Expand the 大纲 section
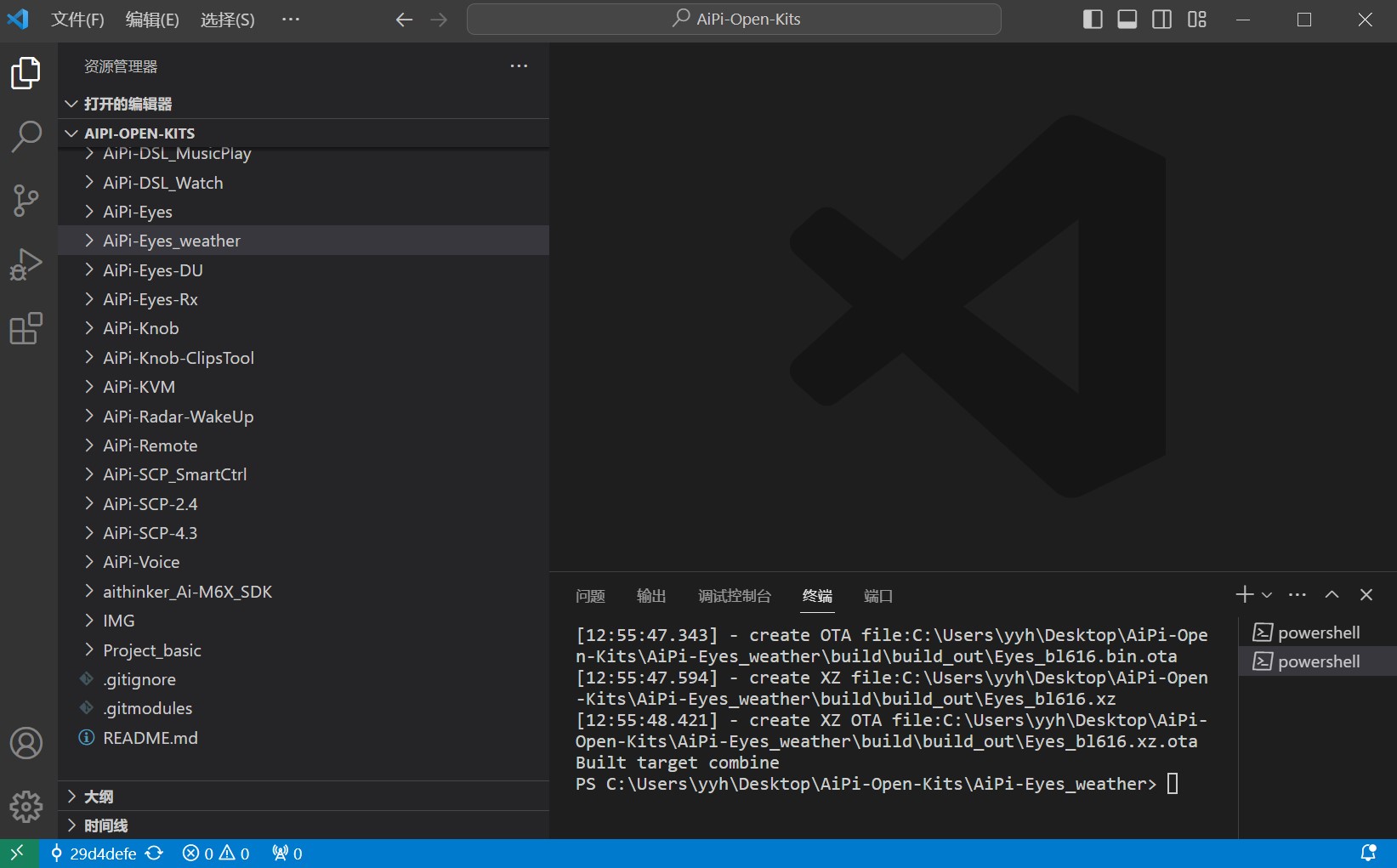Viewport: 1397px width, 868px height. coord(304,797)
